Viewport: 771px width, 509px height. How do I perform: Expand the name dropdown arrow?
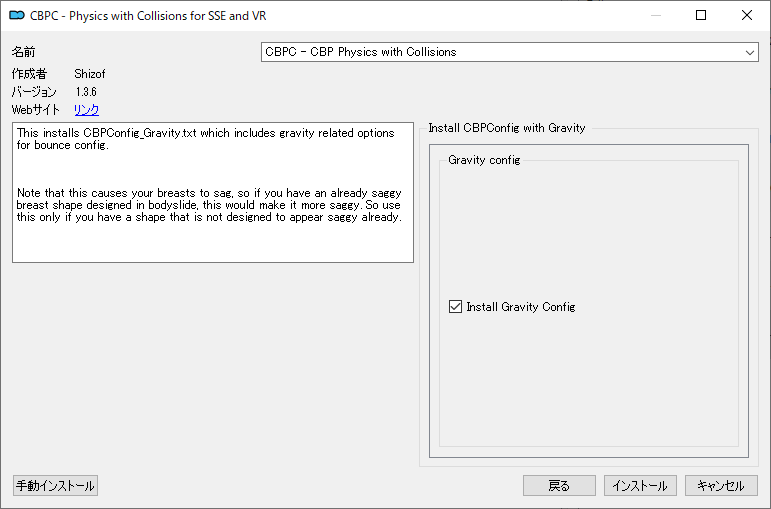[x=750, y=52]
